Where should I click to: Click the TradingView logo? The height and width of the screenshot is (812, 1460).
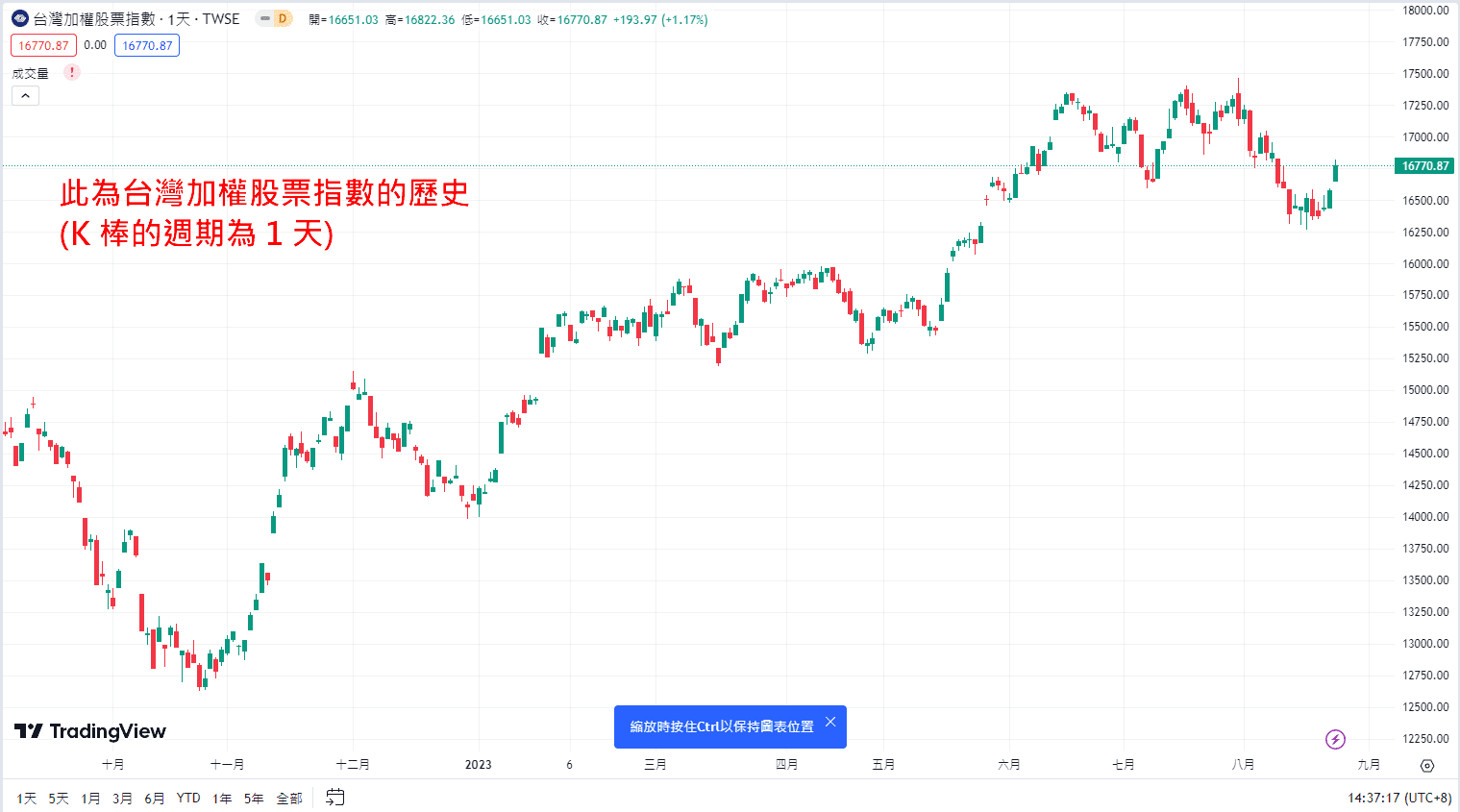90,731
